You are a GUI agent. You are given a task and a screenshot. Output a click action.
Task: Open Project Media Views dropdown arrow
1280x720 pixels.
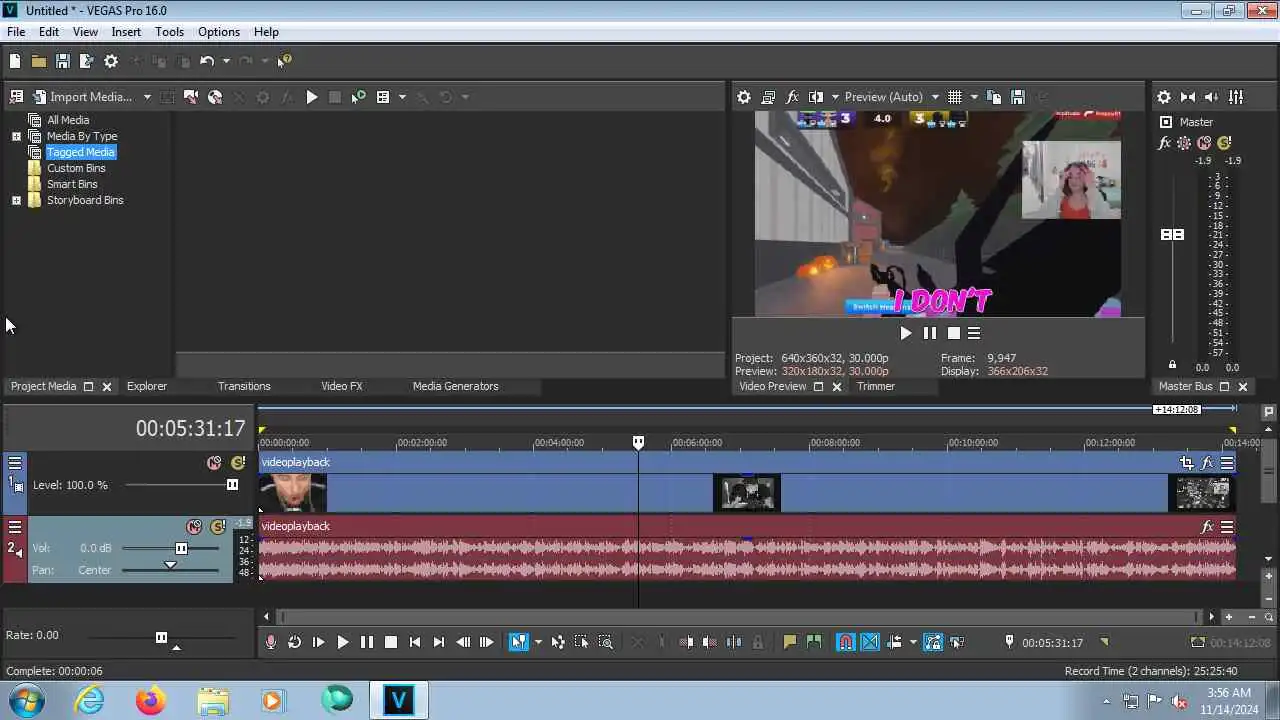tap(402, 97)
